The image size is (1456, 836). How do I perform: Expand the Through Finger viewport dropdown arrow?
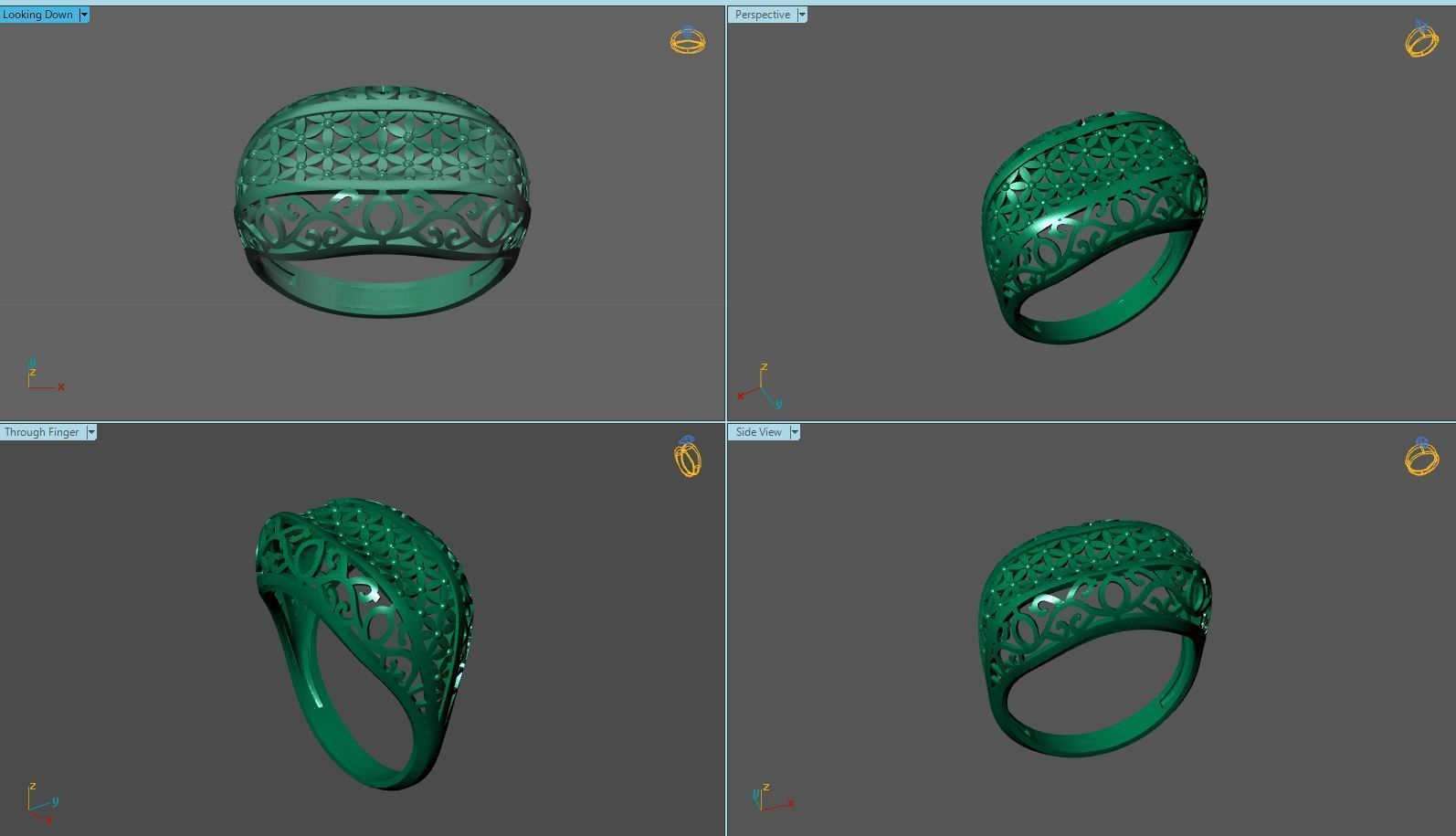(91, 432)
